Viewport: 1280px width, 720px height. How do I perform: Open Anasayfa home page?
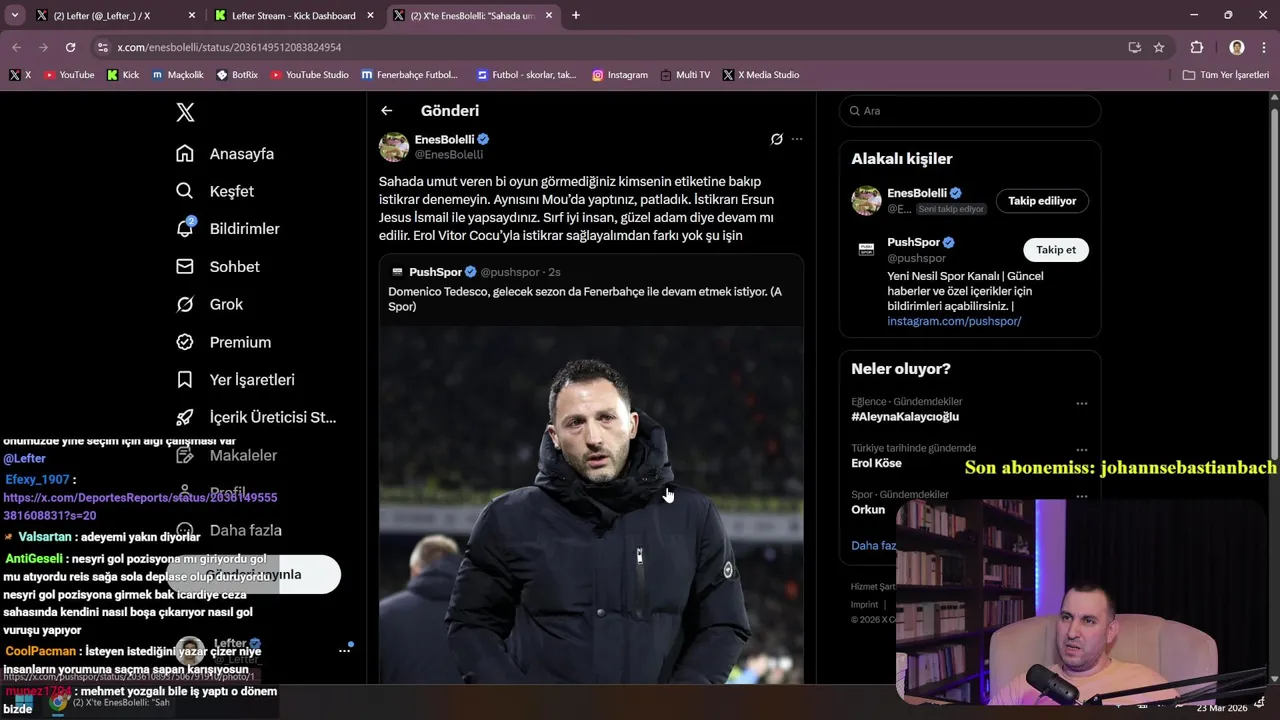tap(225, 154)
